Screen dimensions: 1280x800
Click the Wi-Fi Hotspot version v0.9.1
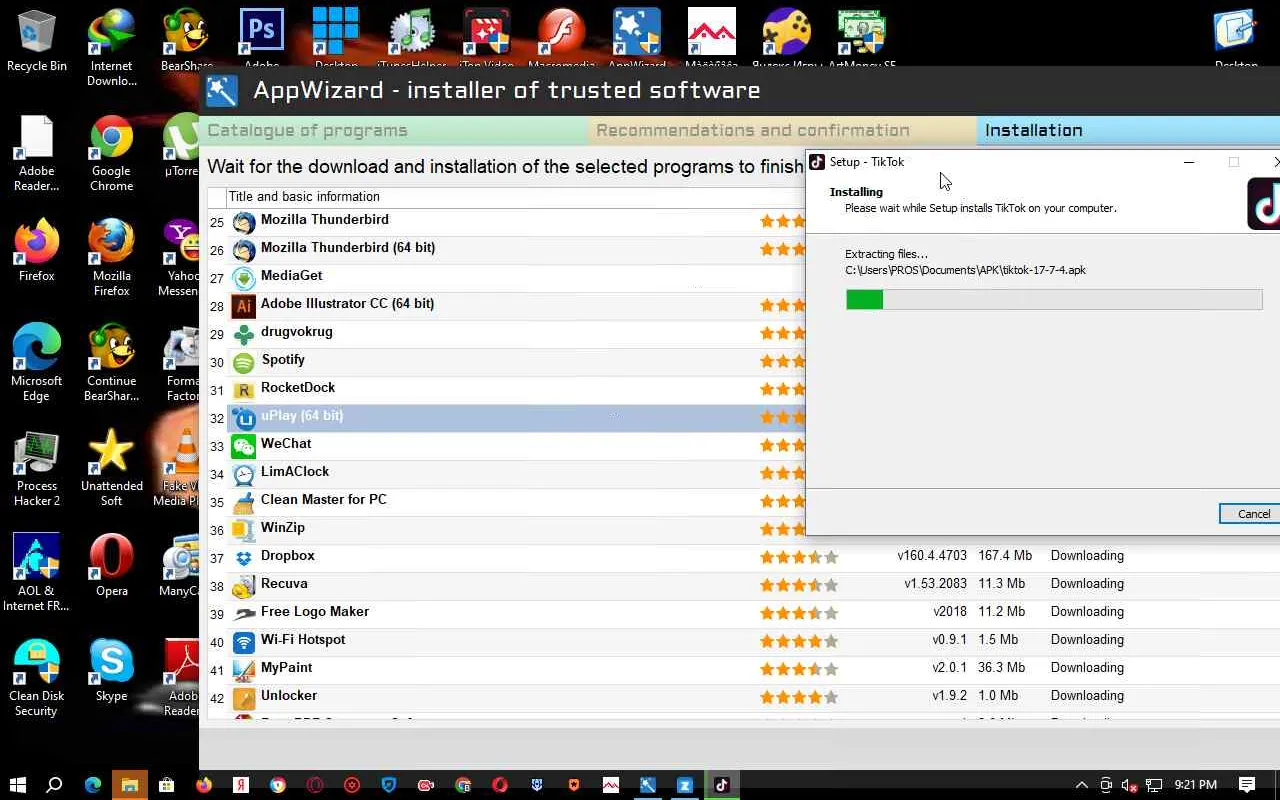(950, 640)
